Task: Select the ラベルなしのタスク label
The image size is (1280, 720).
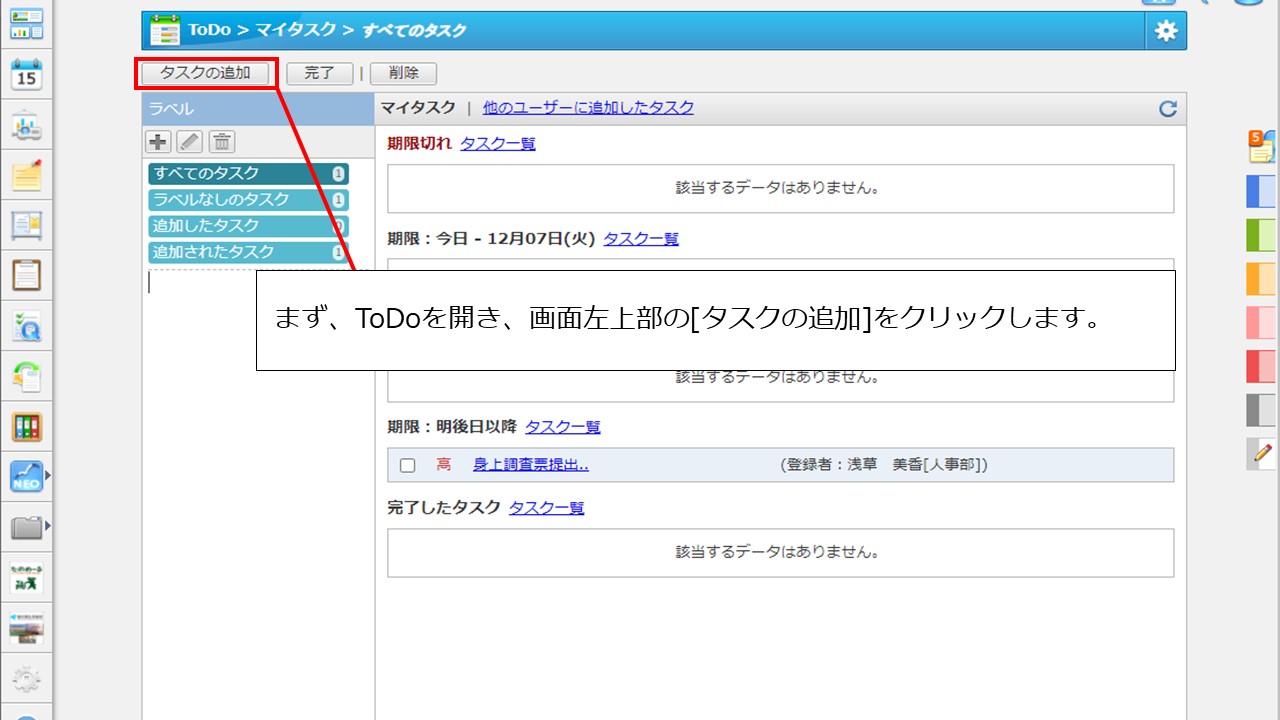Action: tap(221, 200)
